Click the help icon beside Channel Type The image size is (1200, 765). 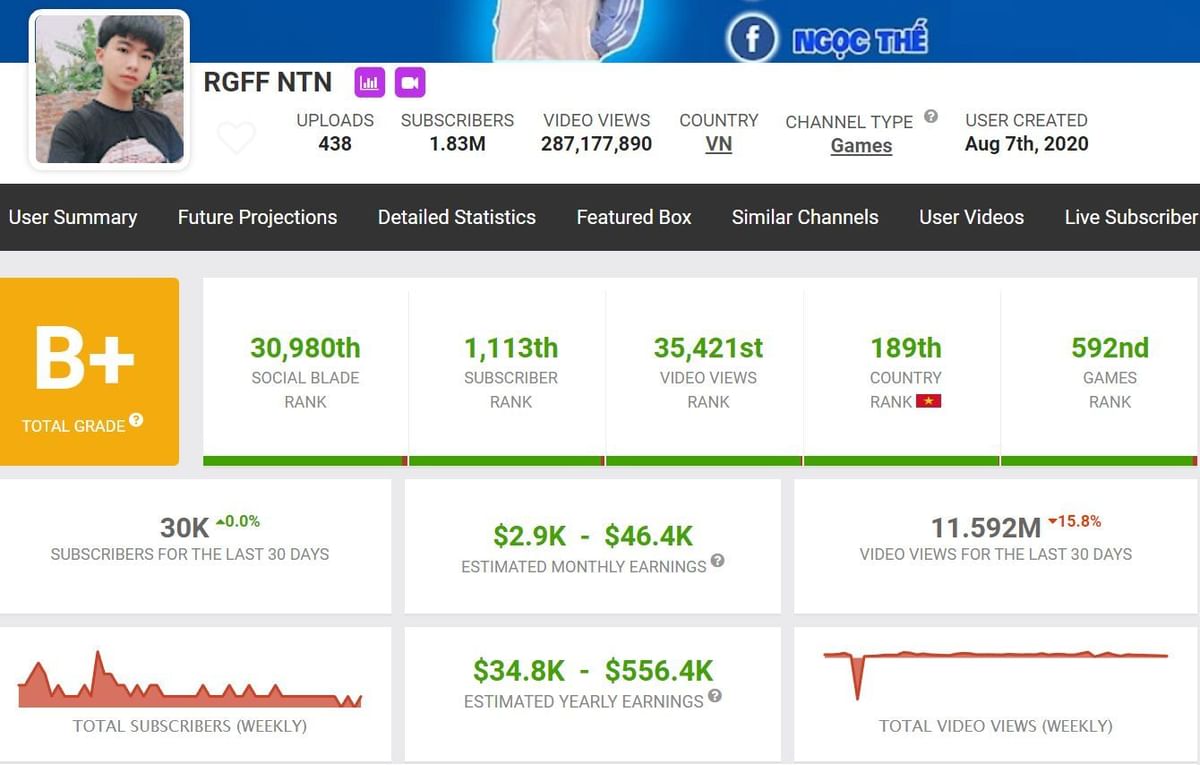tap(930, 115)
